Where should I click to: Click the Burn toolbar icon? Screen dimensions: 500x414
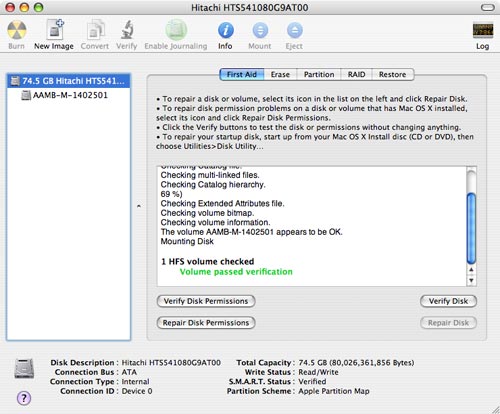point(16,30)
